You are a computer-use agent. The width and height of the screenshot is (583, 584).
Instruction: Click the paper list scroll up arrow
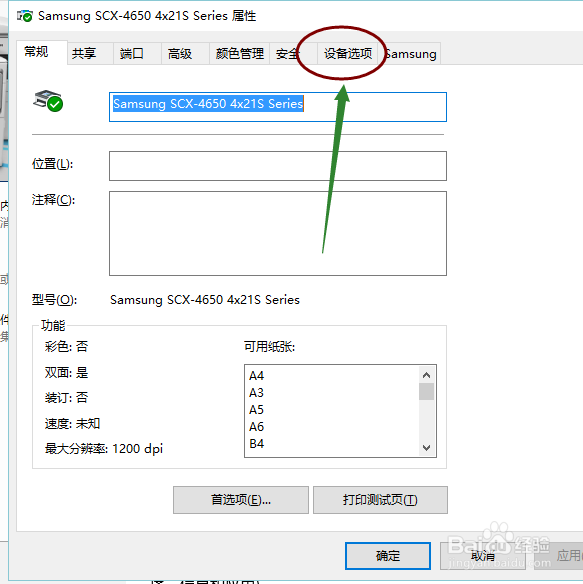[427, 375]
